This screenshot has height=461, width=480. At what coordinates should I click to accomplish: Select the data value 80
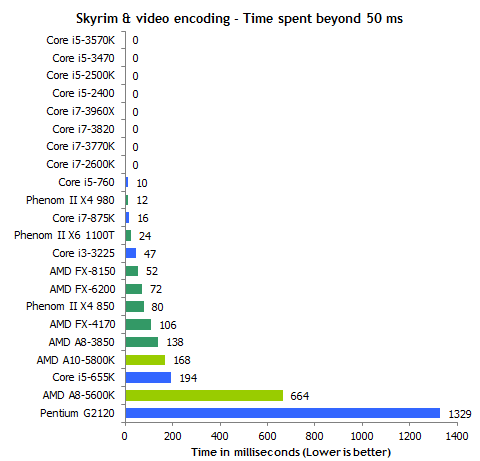[157, 307]
